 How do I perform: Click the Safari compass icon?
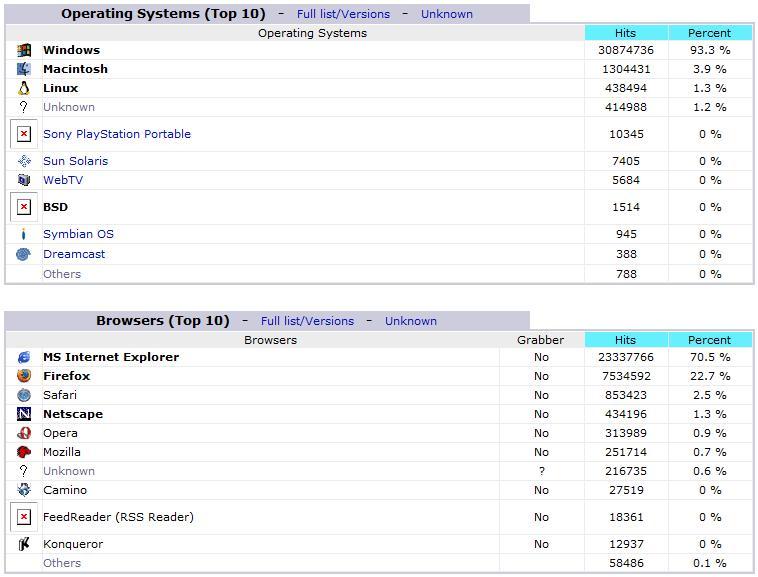click(24, 395)
